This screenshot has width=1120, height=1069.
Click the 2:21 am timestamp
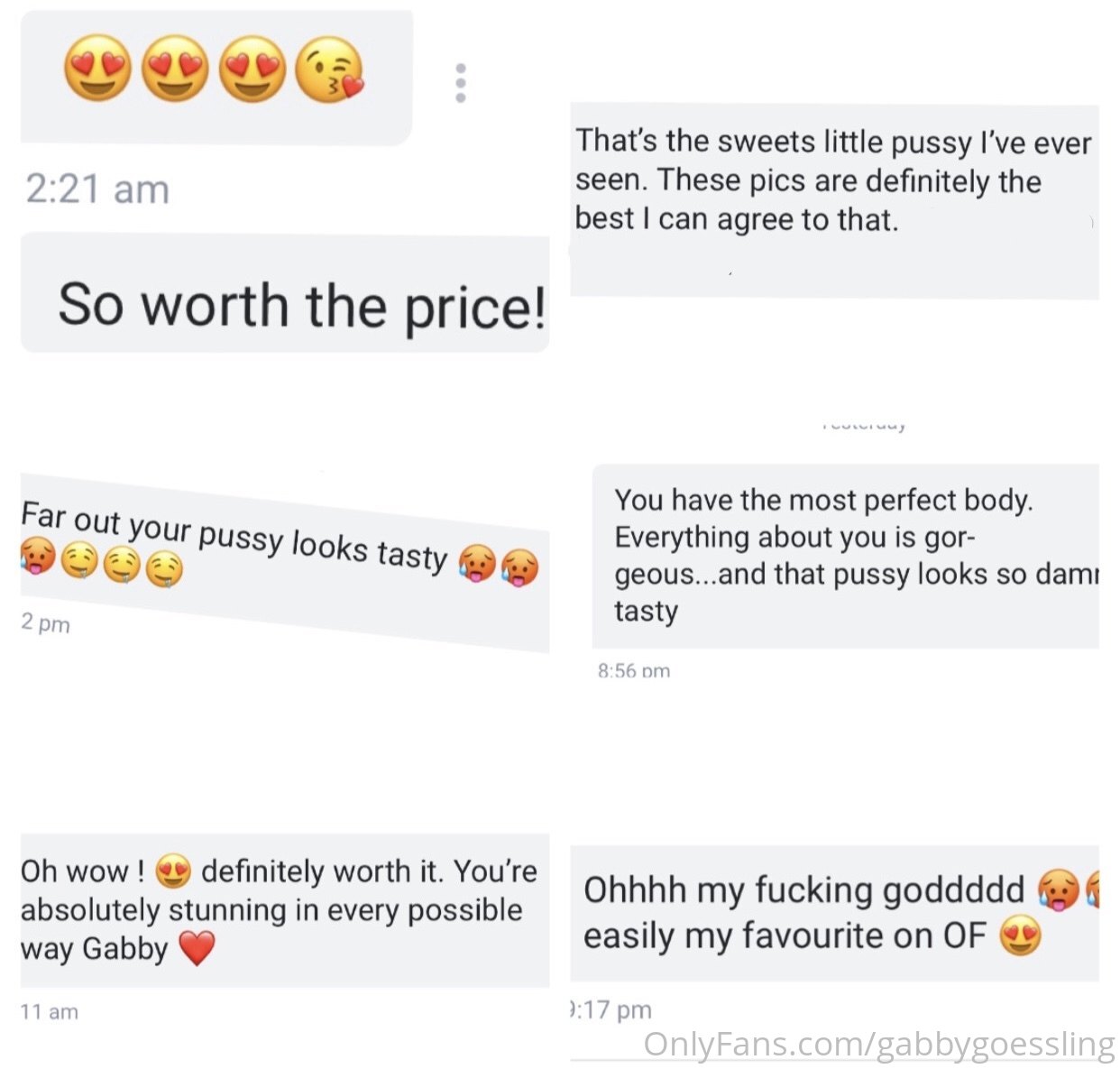click(97, 189)
